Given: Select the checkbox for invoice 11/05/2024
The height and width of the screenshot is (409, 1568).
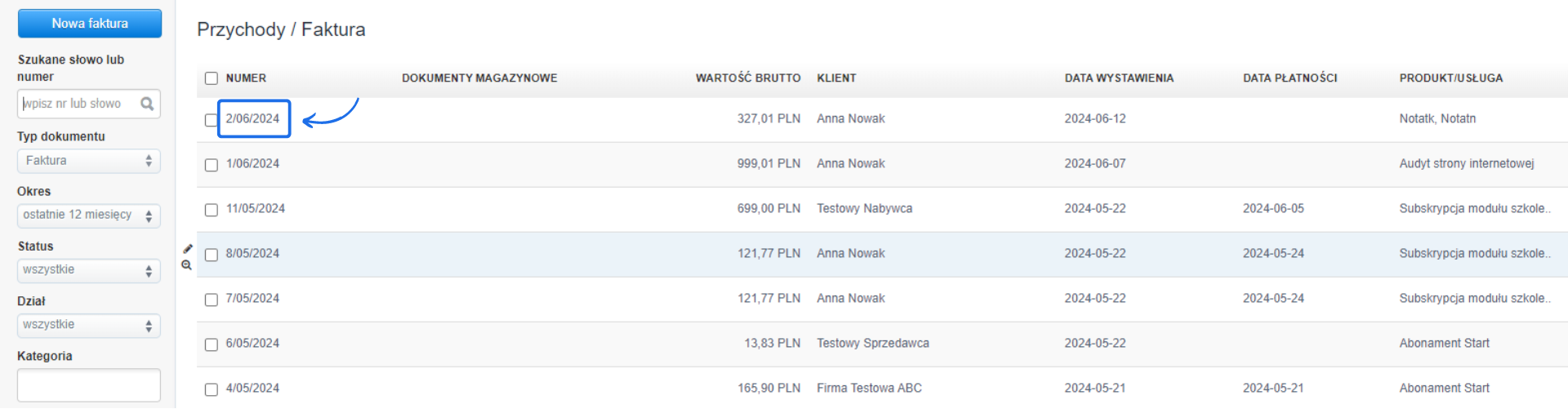Looking at the screenshot, I should [212, 210].
